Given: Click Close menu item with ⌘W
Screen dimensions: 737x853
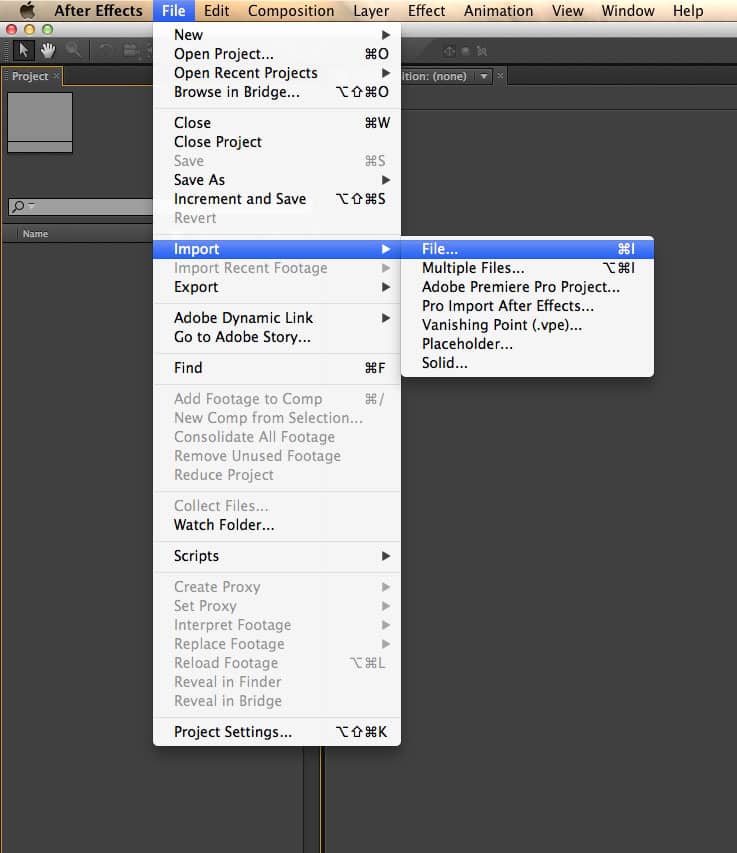Looking at the screenshot, I should (277, 123).
